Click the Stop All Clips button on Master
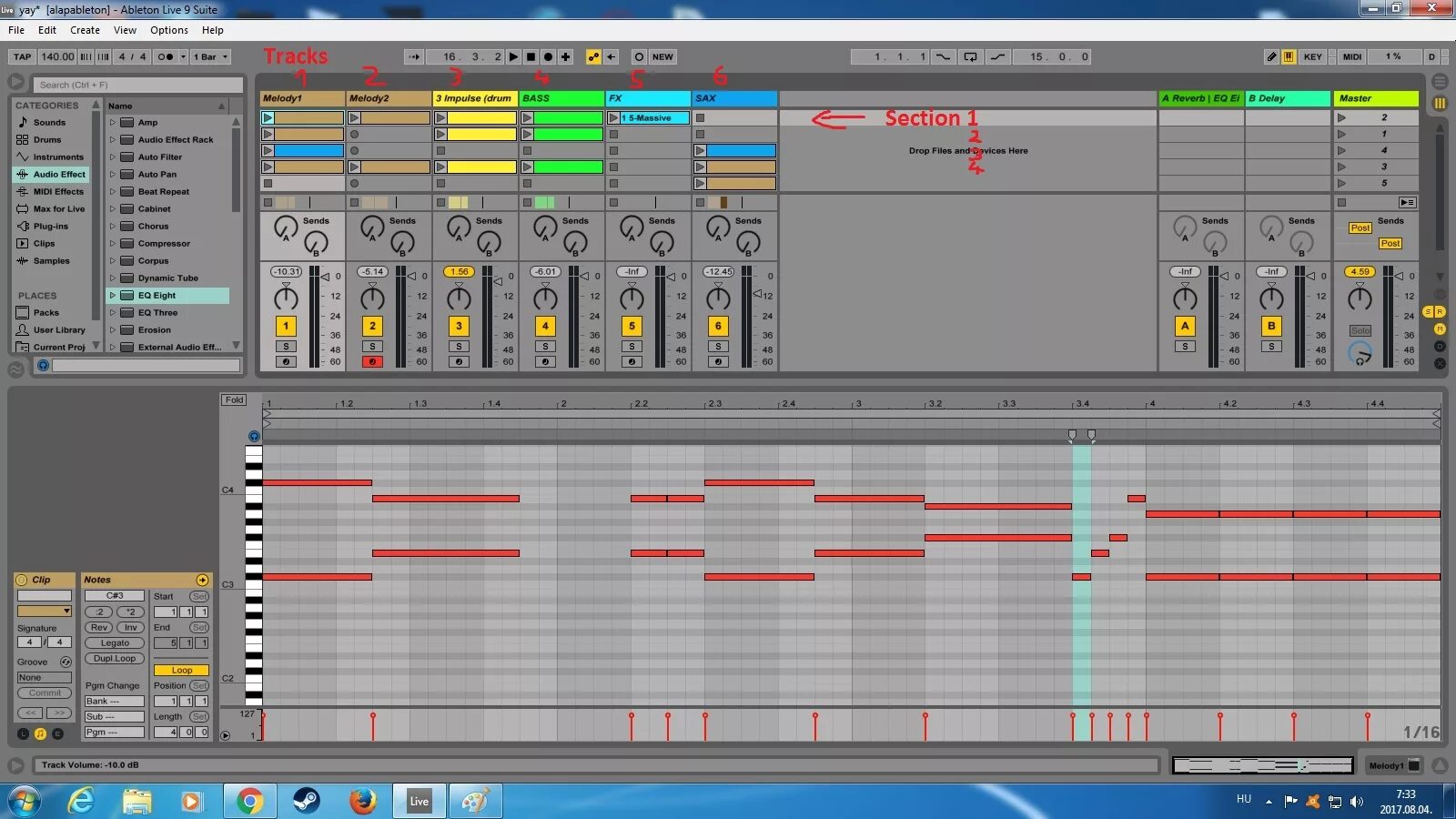 pyautogui.click(x=1341, y=202)
